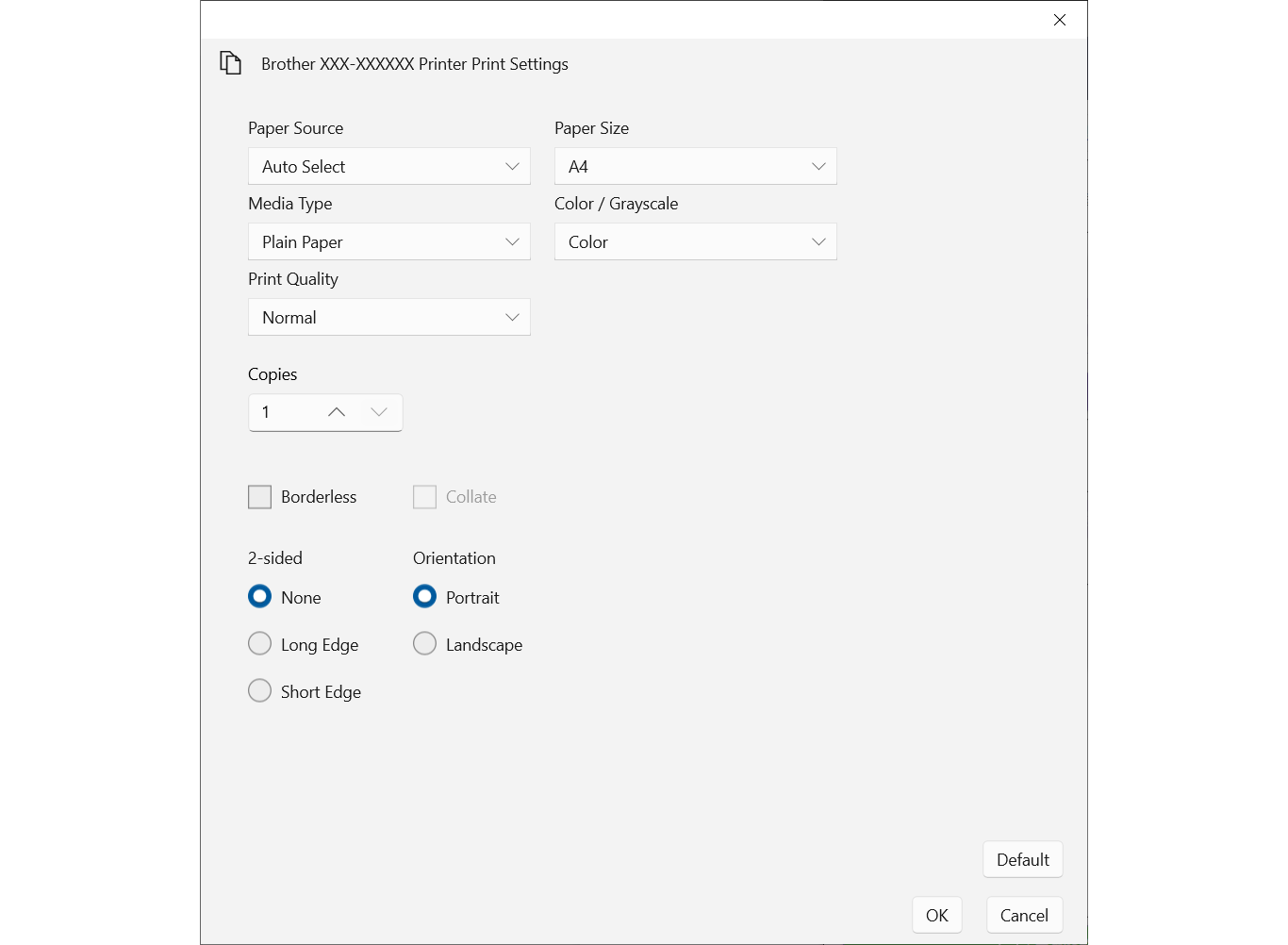
Task: Click the Brother printer settings title text
Action: pyautogui.click(x=415, y=64)
